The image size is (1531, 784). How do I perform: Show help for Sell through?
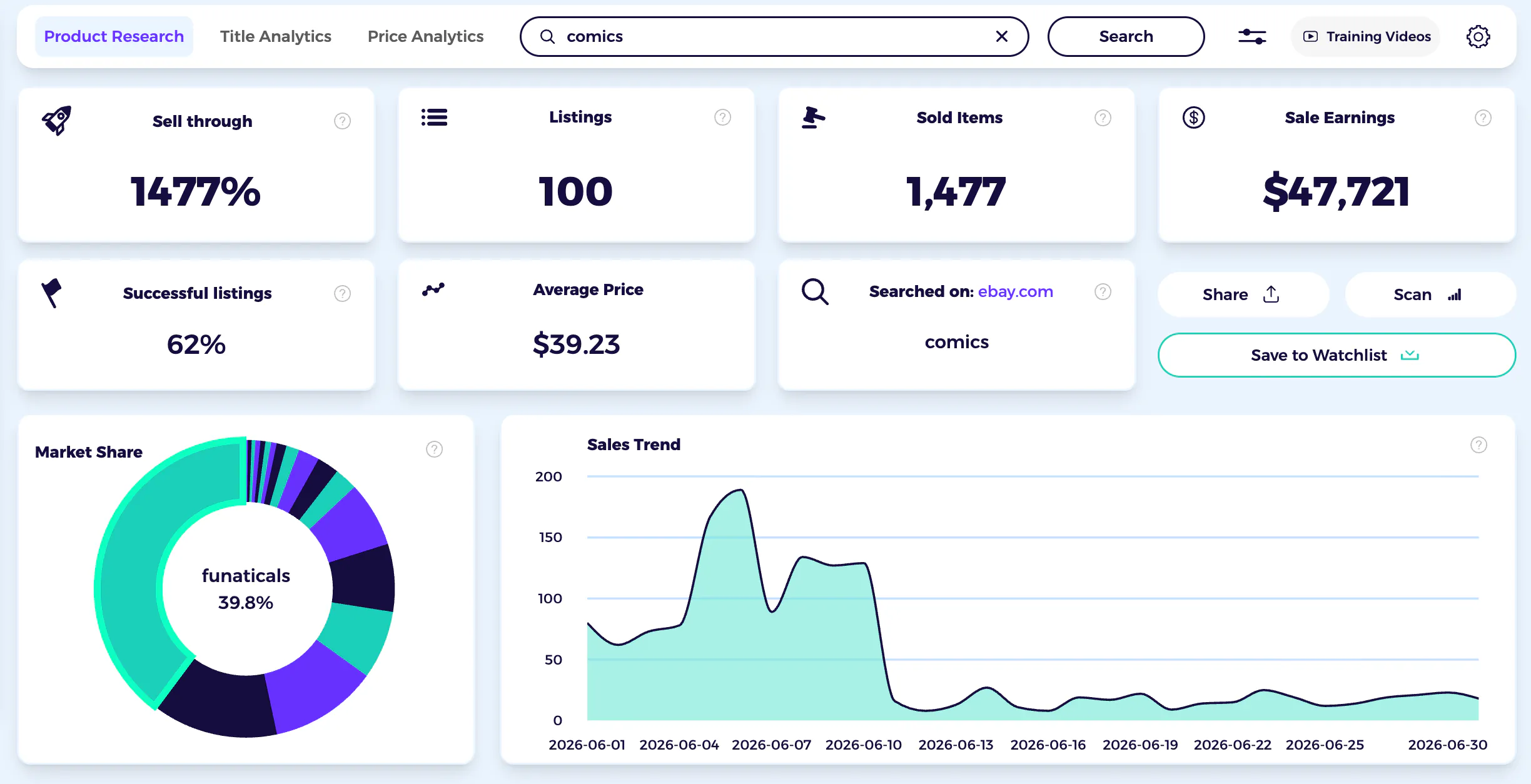pos(342,121)
